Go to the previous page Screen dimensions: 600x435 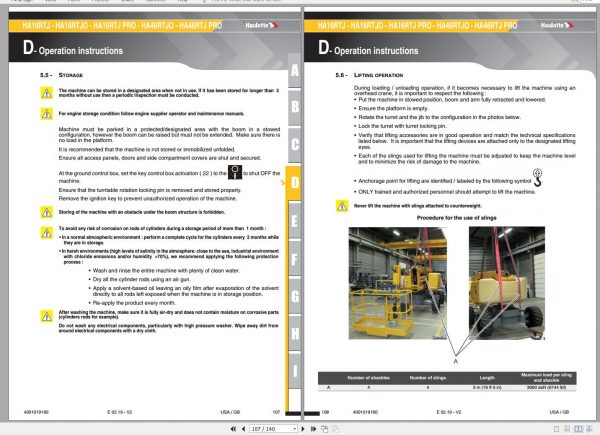(x=243, y=429)
